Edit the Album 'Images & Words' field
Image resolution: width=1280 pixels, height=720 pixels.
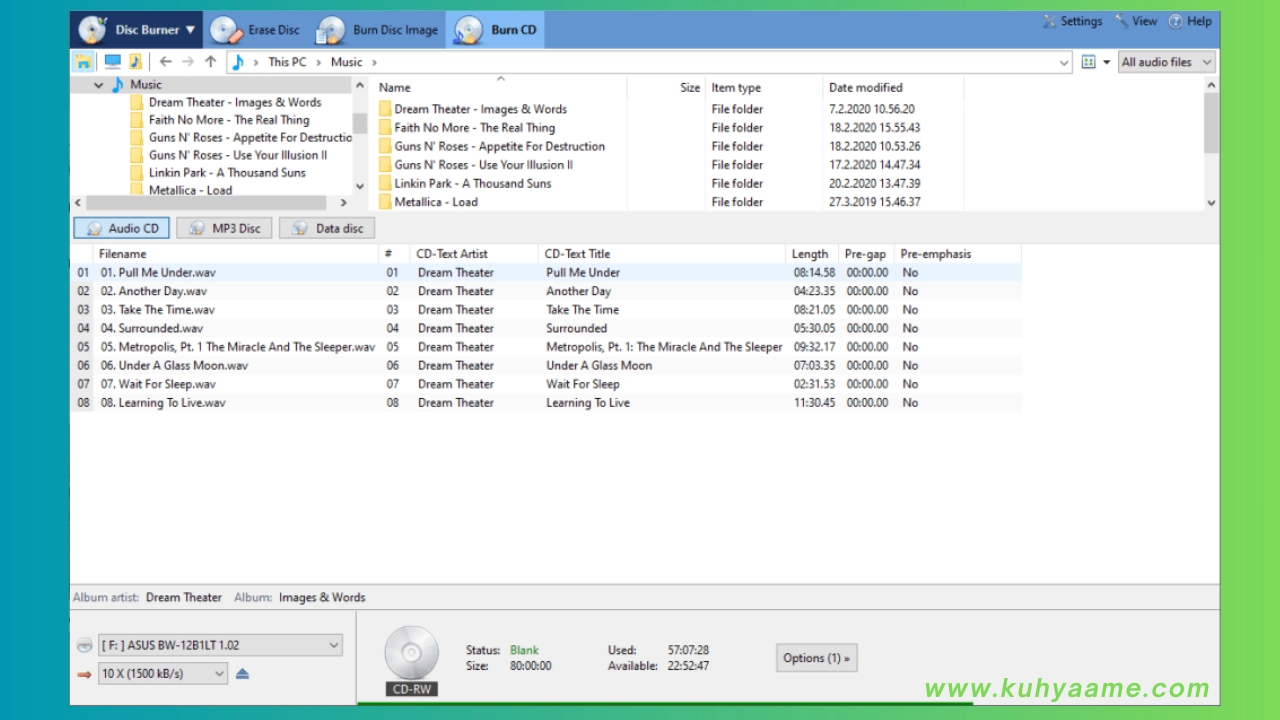(322, 597)
